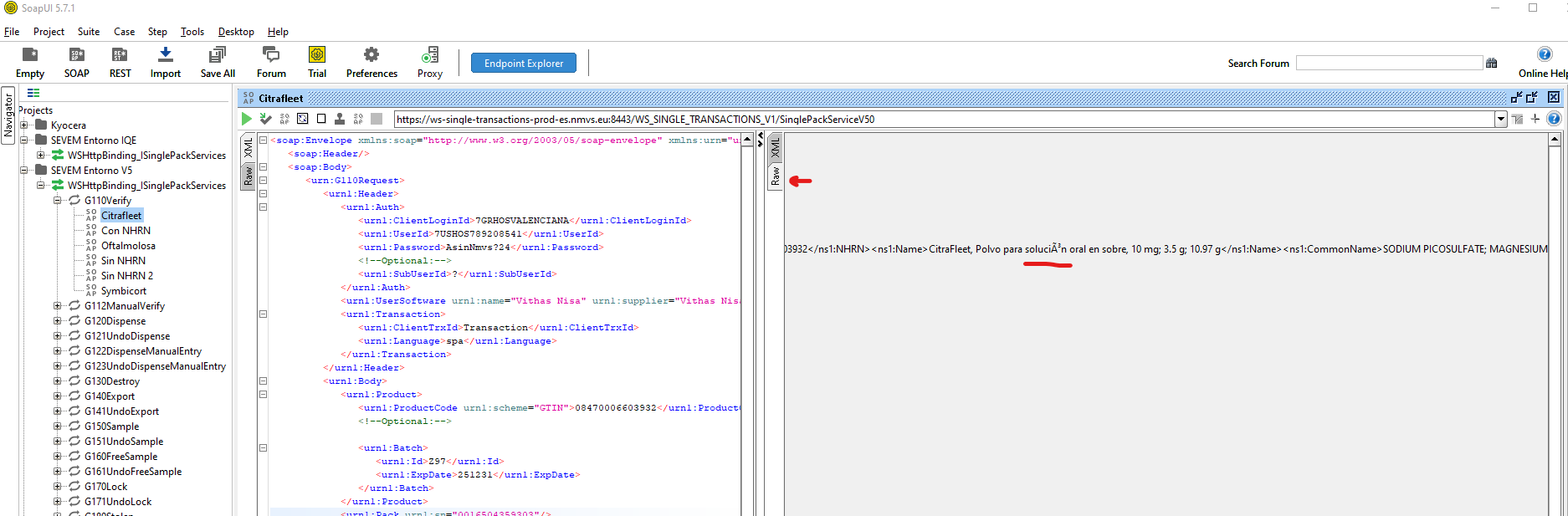
Task: Select the Citrafleet request
Action: click(x=121, y=216)
